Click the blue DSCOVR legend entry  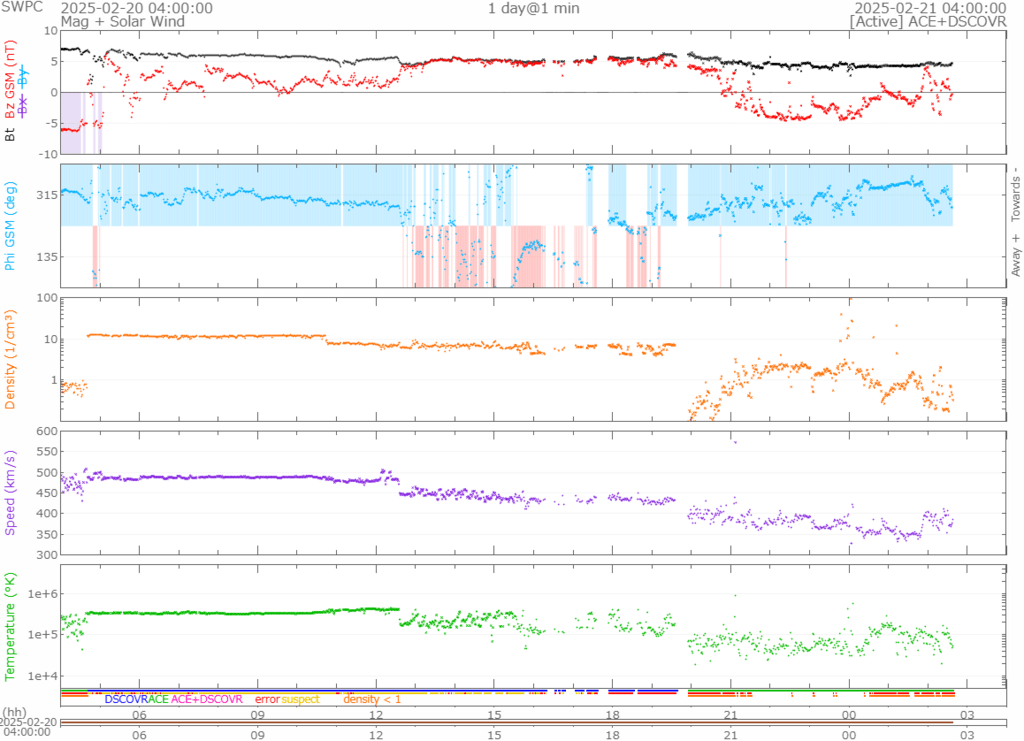pos(125,700)
